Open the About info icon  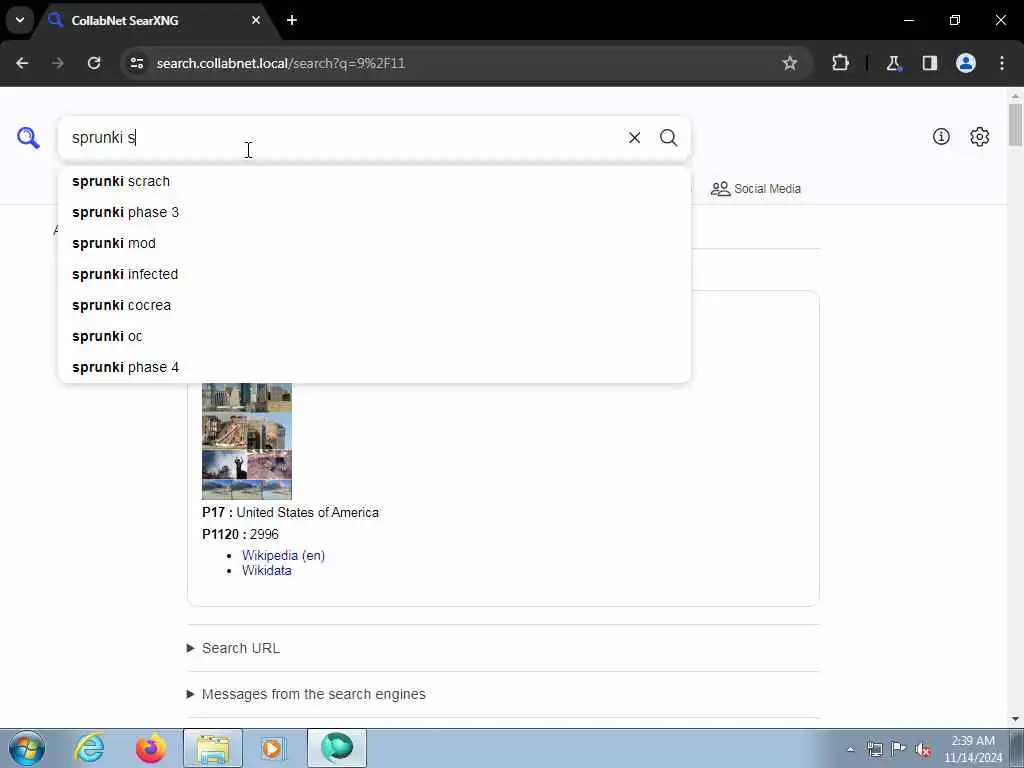coord(941,136)
